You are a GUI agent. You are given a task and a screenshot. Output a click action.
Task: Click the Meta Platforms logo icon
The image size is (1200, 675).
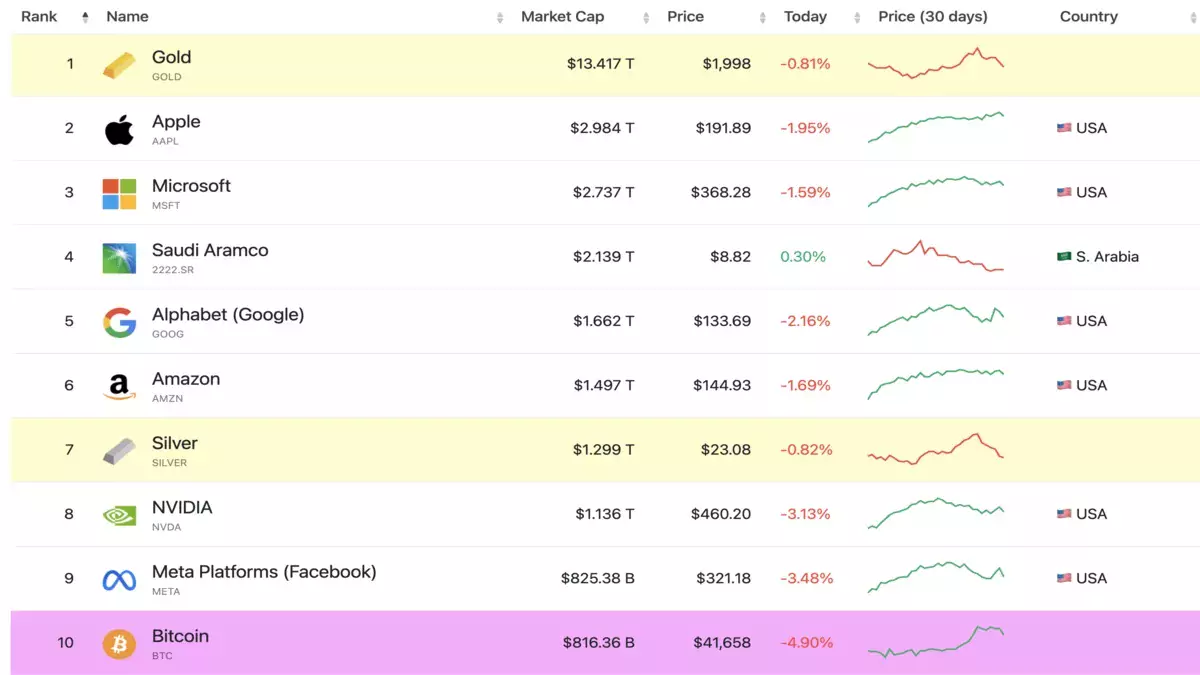click(119, 580)
